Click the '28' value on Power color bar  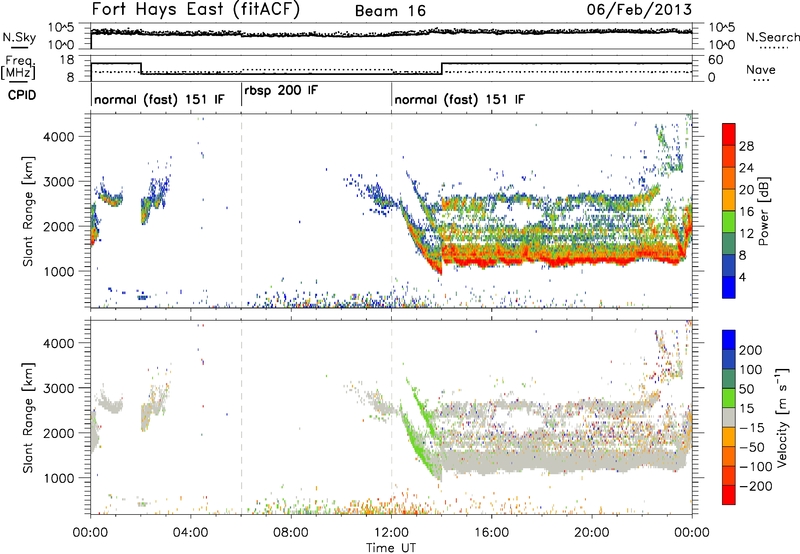click(746, 146)
